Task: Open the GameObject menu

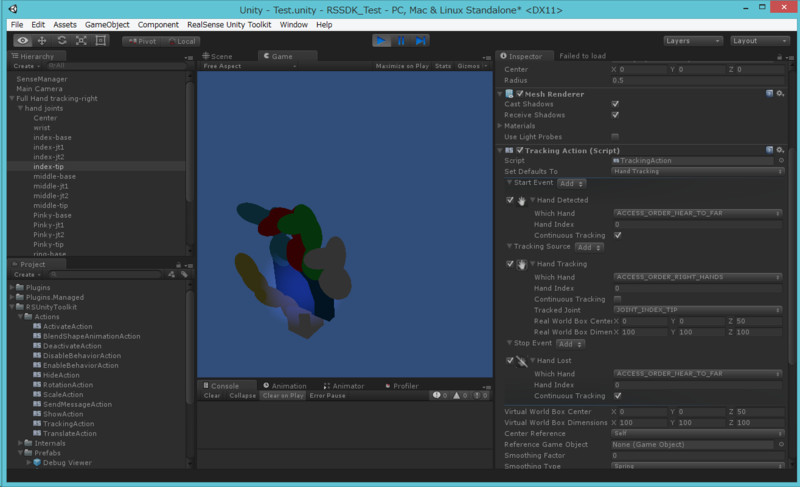Action: [107, 24]
